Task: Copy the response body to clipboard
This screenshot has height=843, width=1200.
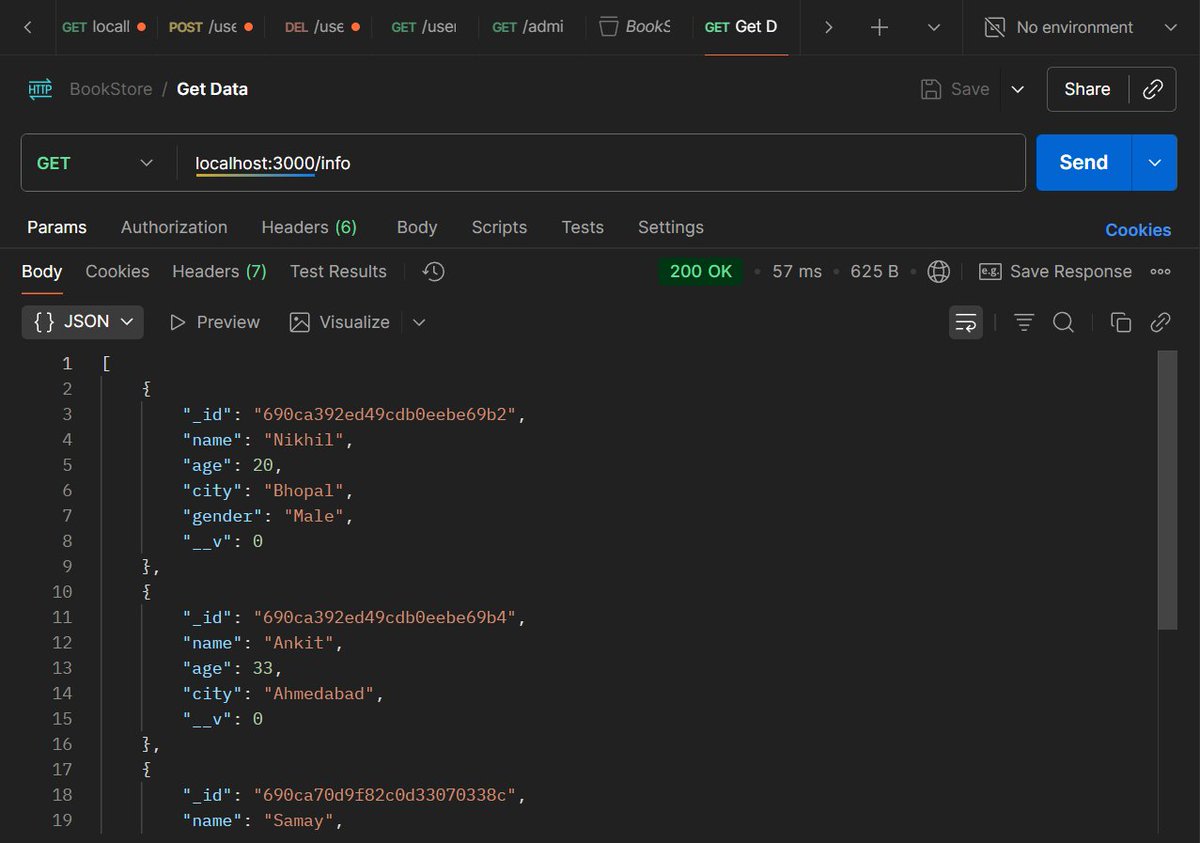Action: pyautogui.click(x=1124, y=322)
